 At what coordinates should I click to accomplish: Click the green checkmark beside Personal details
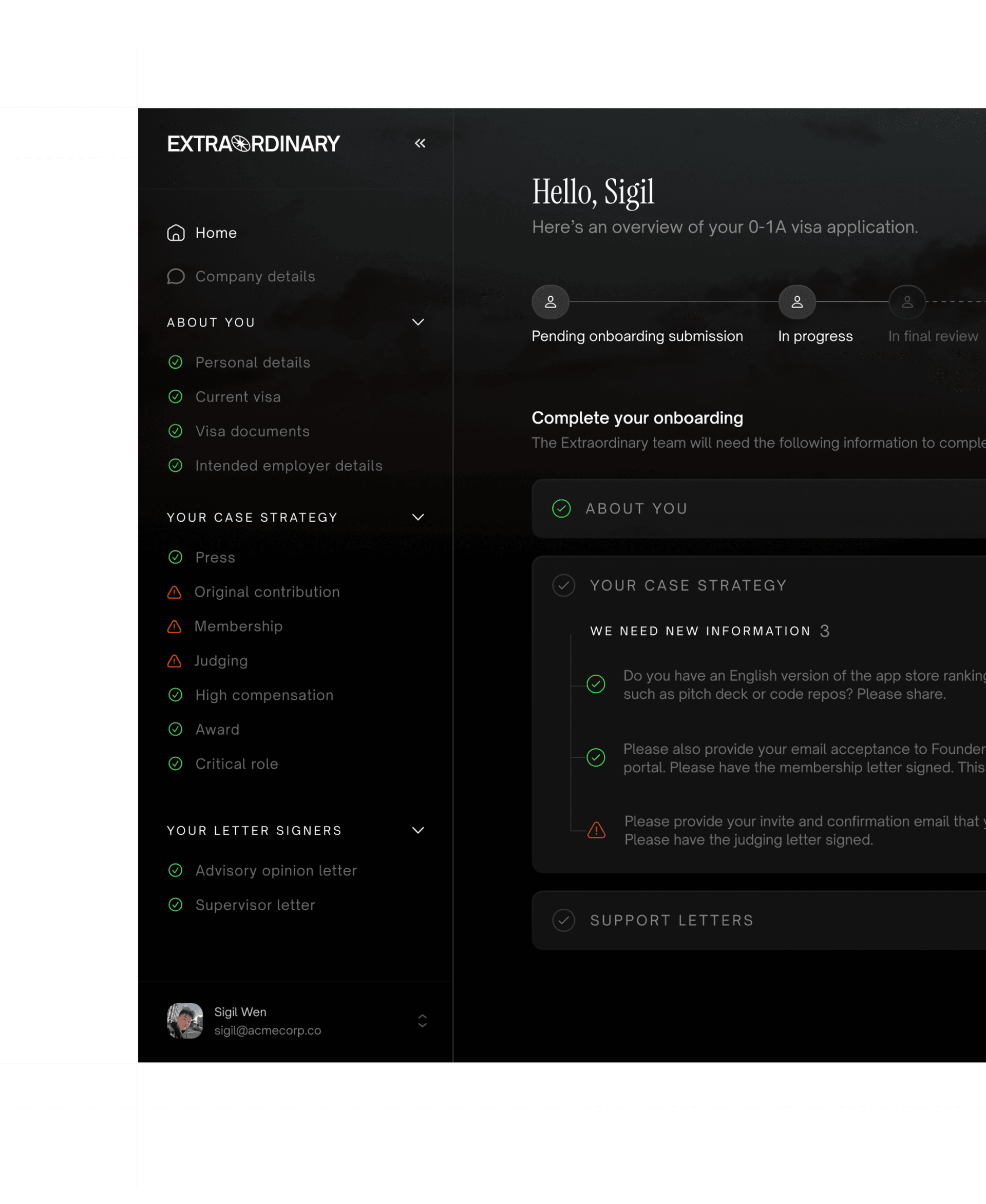coord(176,362)
